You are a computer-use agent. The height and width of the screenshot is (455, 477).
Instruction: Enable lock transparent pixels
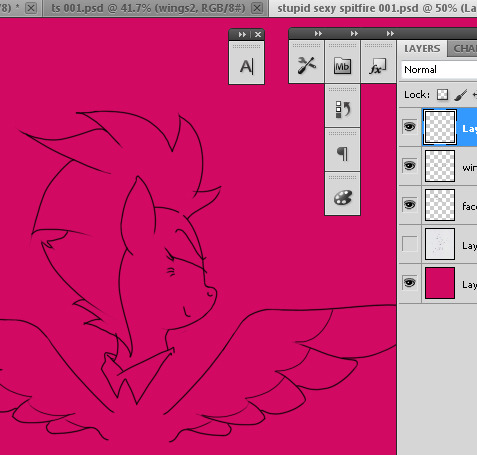pos(442,95)
